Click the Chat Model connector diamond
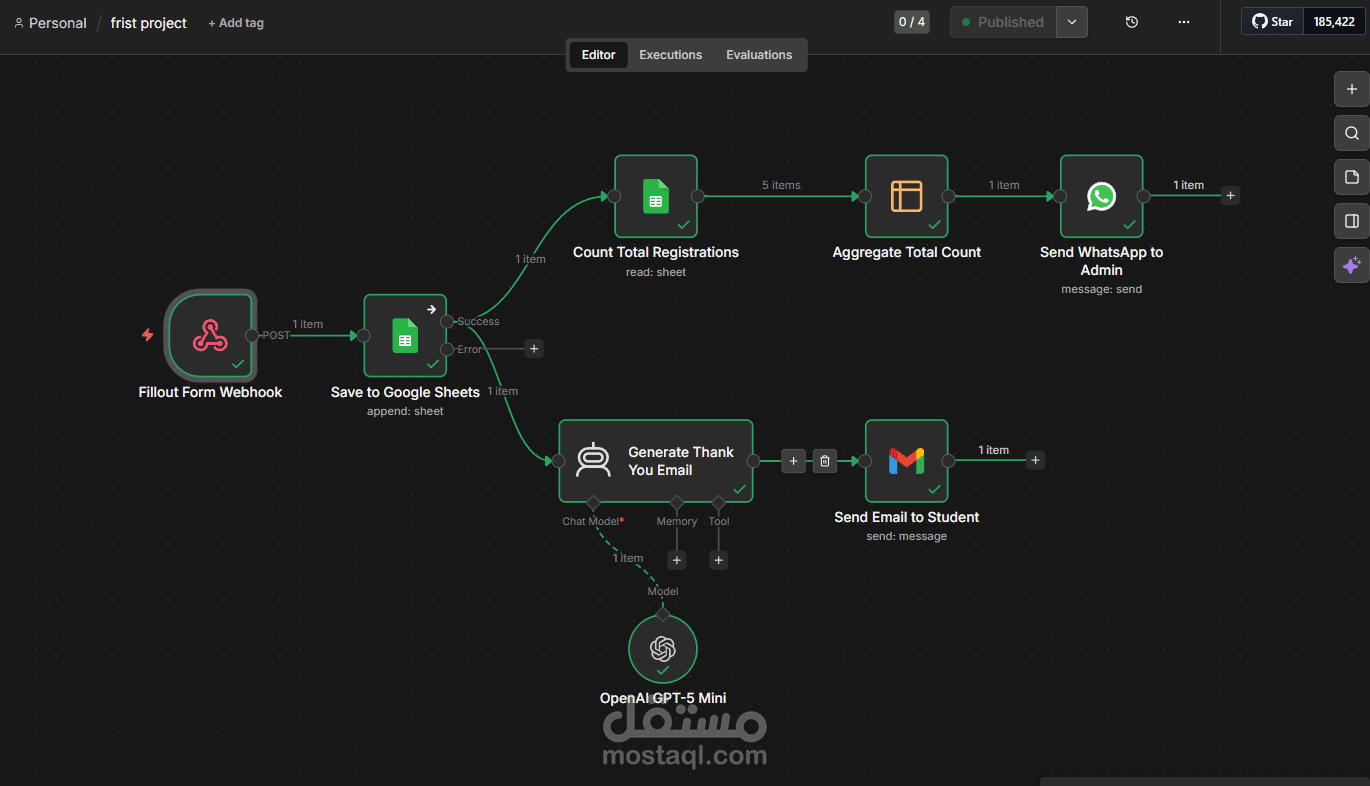 tap(593, 502)
